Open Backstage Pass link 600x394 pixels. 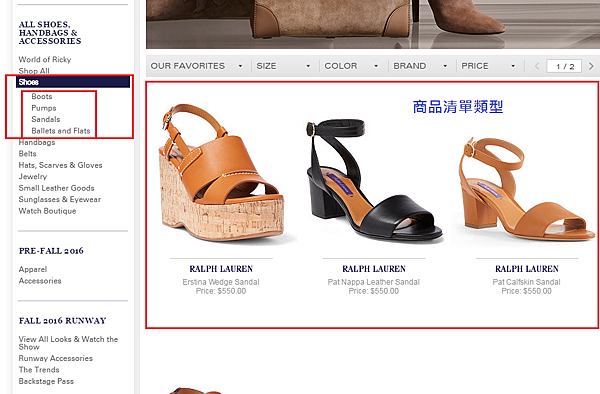46,381
